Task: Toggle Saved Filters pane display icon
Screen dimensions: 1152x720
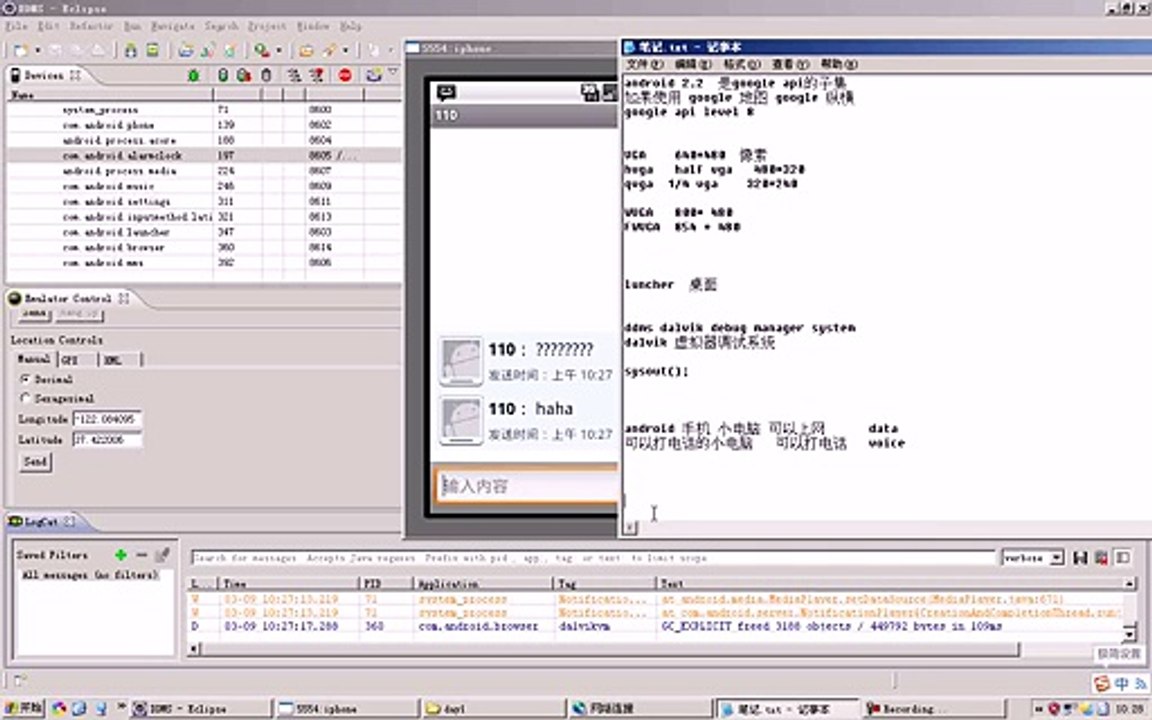Action: 1123,558
